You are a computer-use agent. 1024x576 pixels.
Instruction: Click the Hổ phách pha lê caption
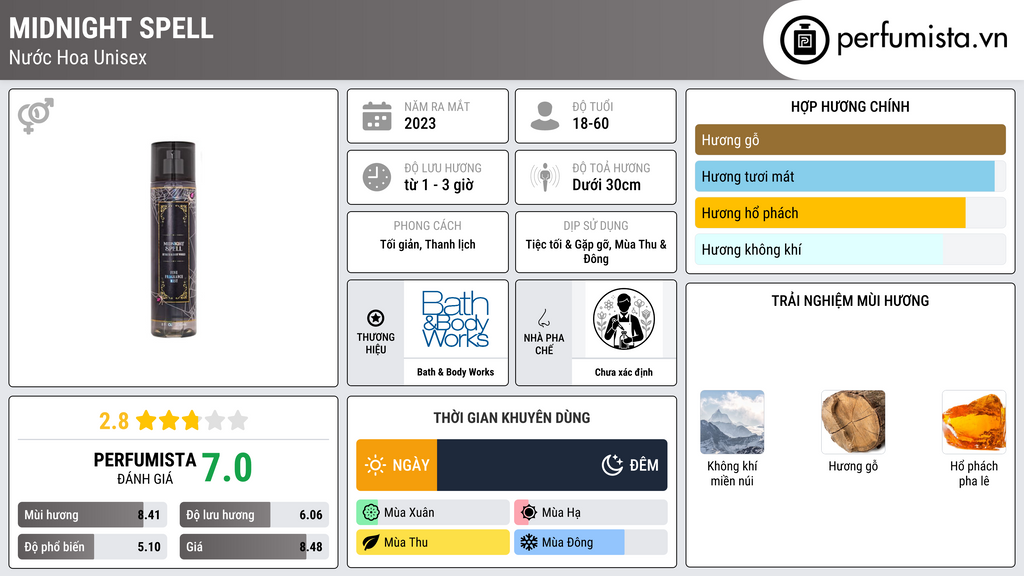coord(974,473)
